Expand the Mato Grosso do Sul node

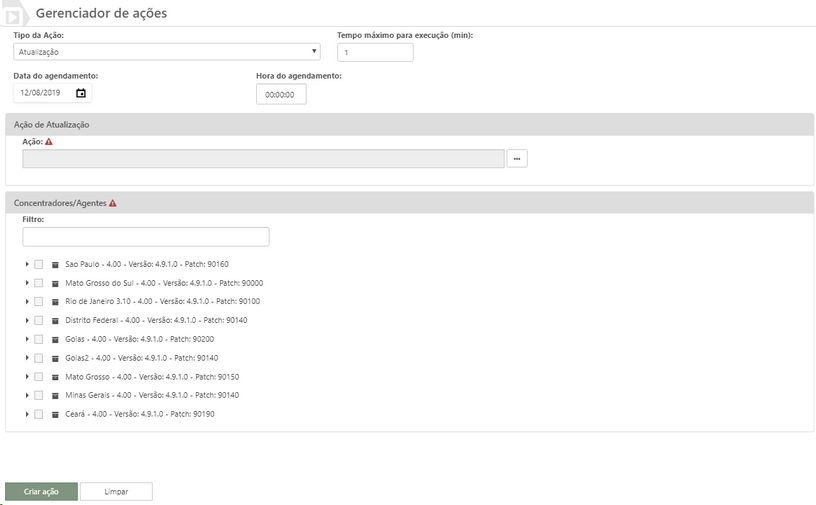pyautogui.click(x=27, y=283)
